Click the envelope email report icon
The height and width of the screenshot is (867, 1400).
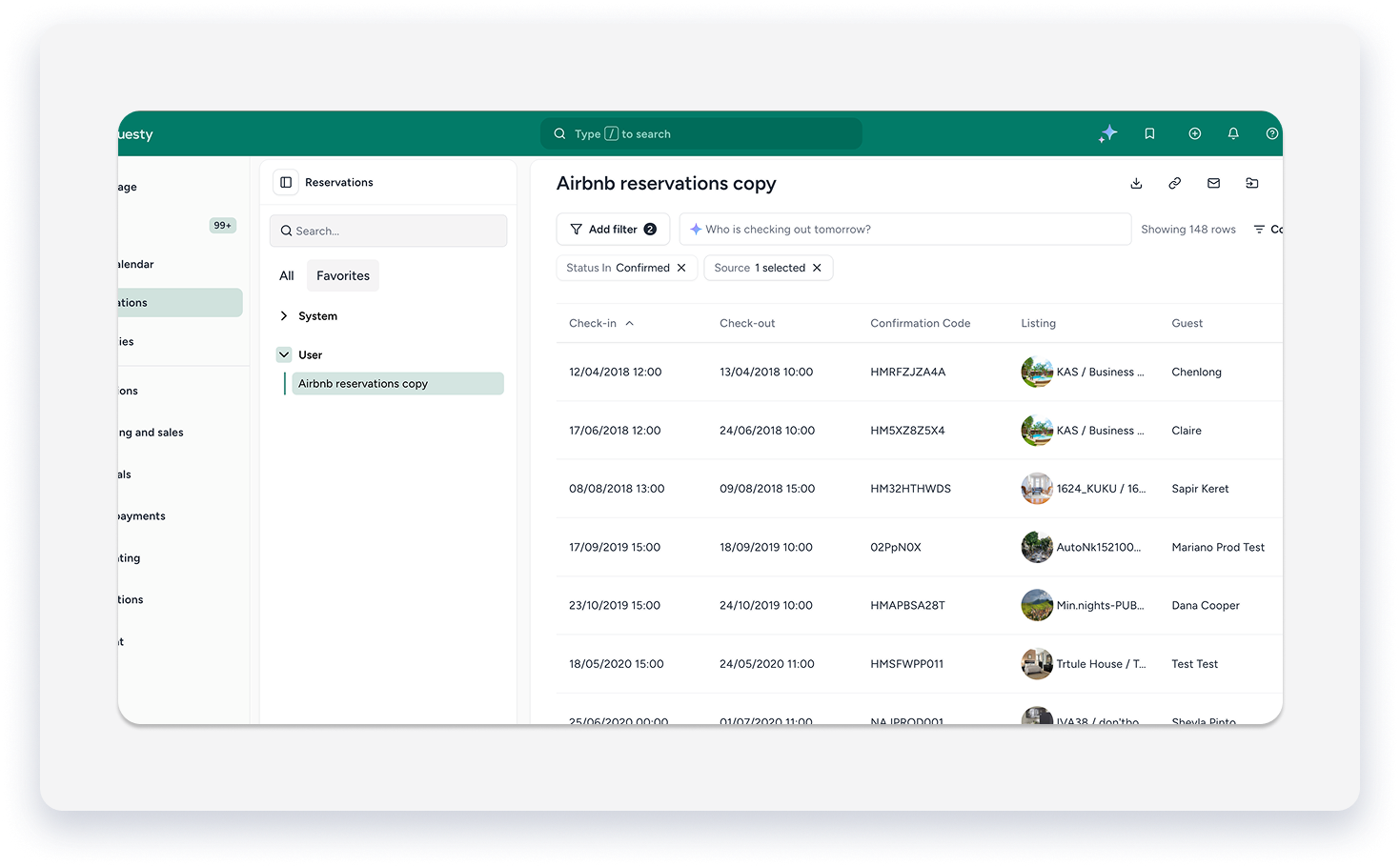(x=1213, y=183)
